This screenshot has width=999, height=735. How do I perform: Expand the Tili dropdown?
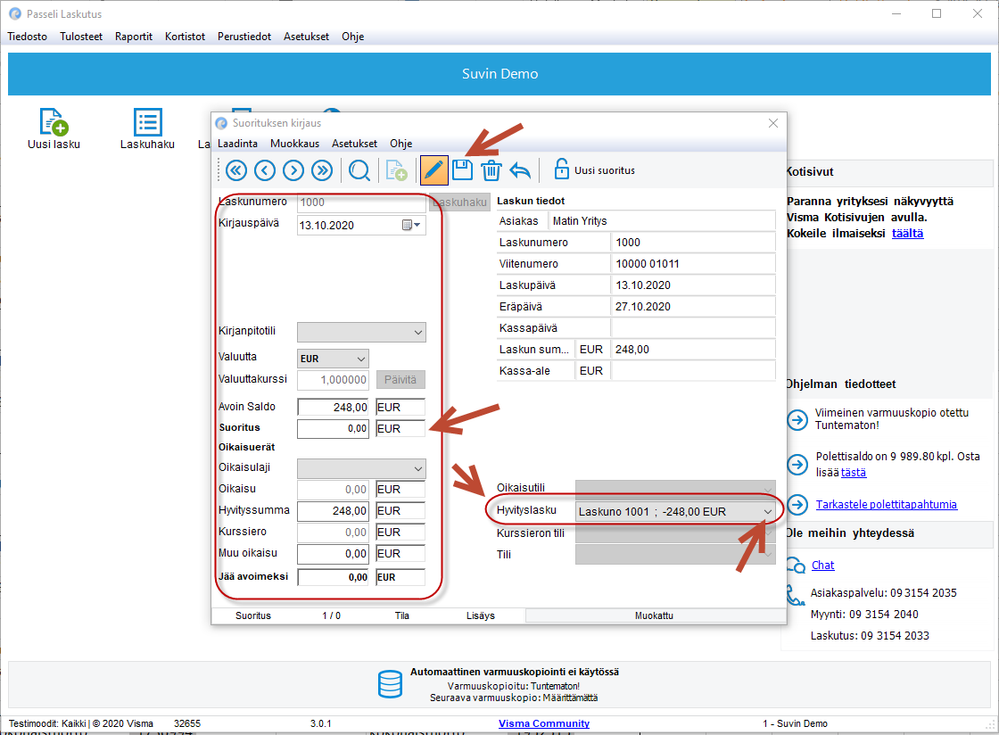point(768,555)
